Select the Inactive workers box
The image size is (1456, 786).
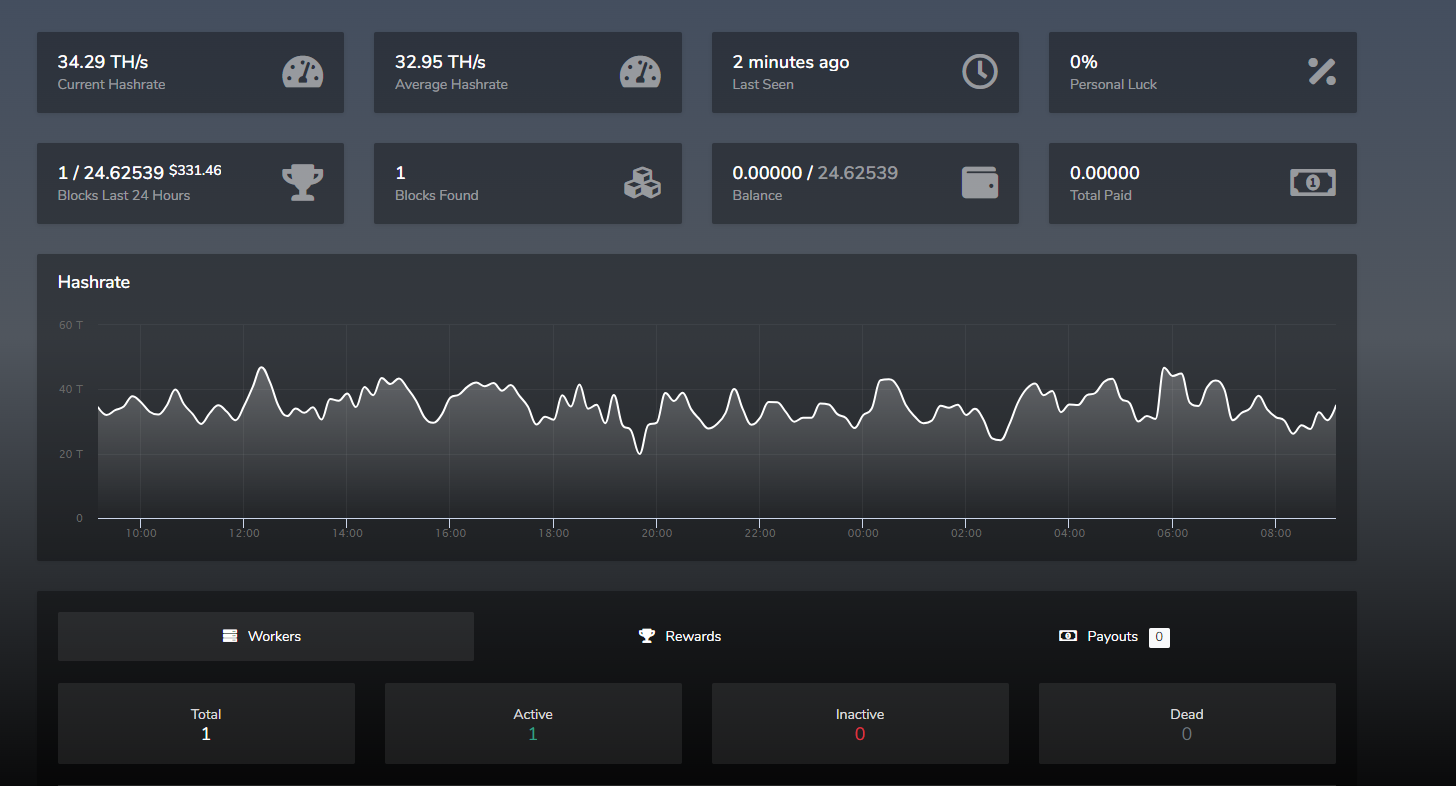coord(860,724)
